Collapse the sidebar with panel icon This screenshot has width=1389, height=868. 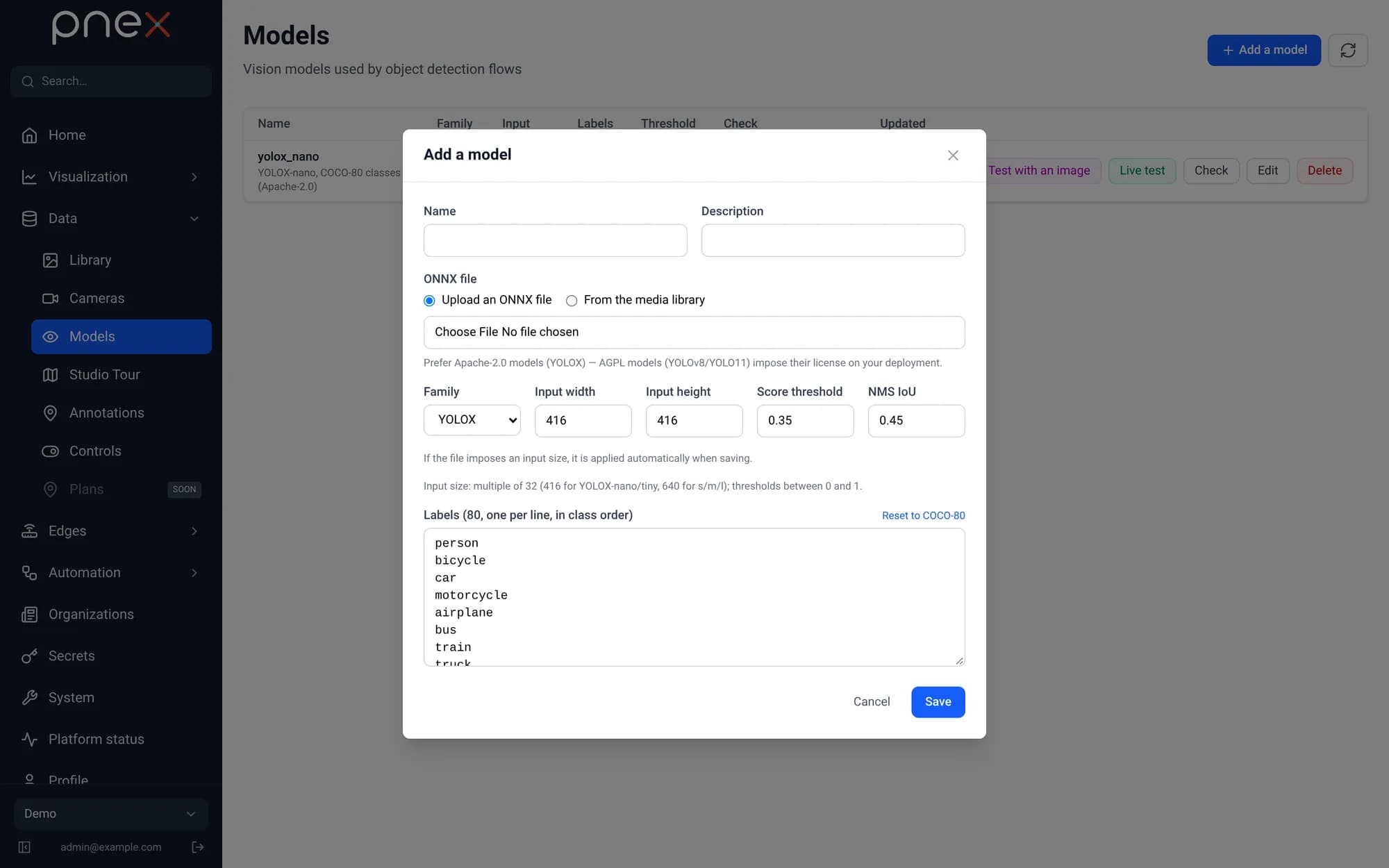[24, 847]
